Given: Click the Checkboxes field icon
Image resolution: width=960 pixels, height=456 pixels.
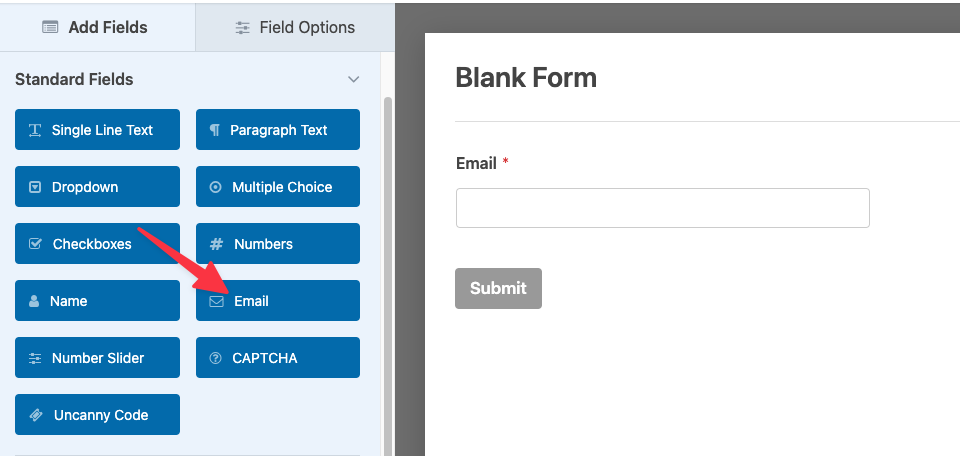Looking at the screenshot, I should tap(35, 244).
